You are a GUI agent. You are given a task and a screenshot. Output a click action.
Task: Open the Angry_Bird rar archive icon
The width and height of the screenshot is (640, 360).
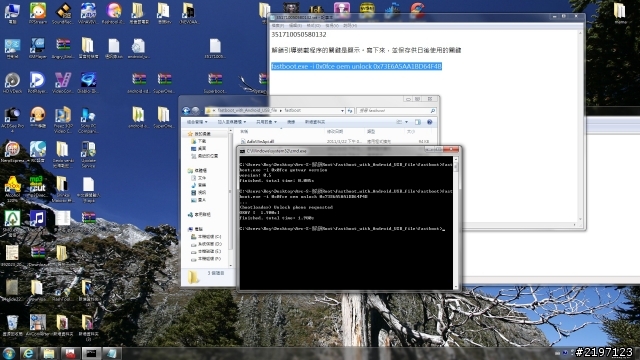point(62,48)
